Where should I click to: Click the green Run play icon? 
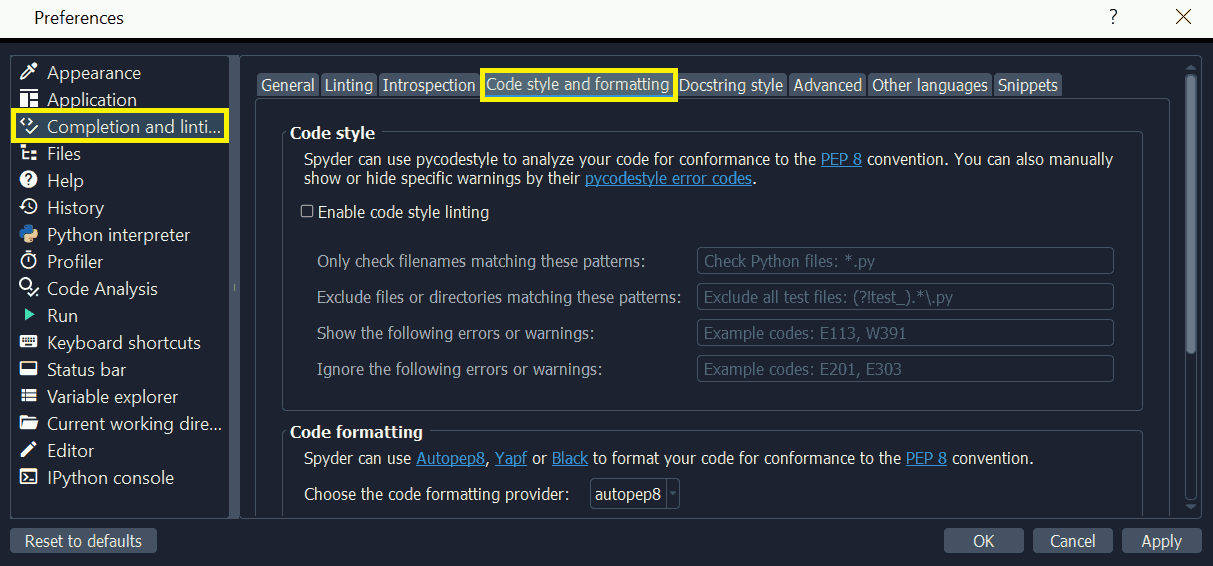(29, 315)
